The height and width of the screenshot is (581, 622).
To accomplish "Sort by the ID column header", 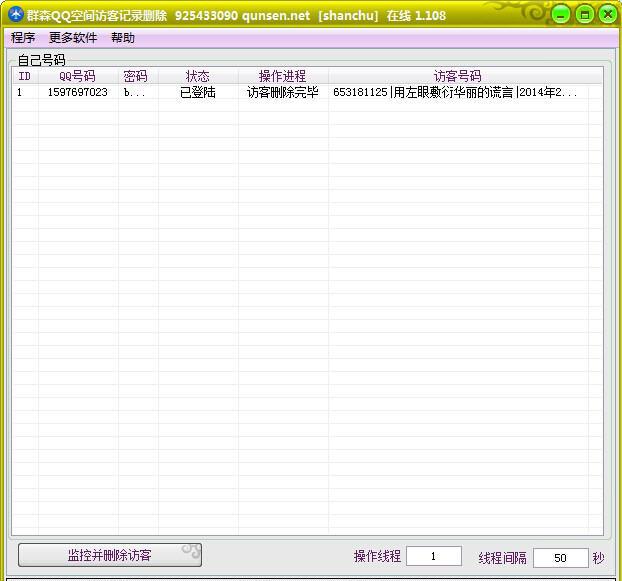I will click(25, 76).
